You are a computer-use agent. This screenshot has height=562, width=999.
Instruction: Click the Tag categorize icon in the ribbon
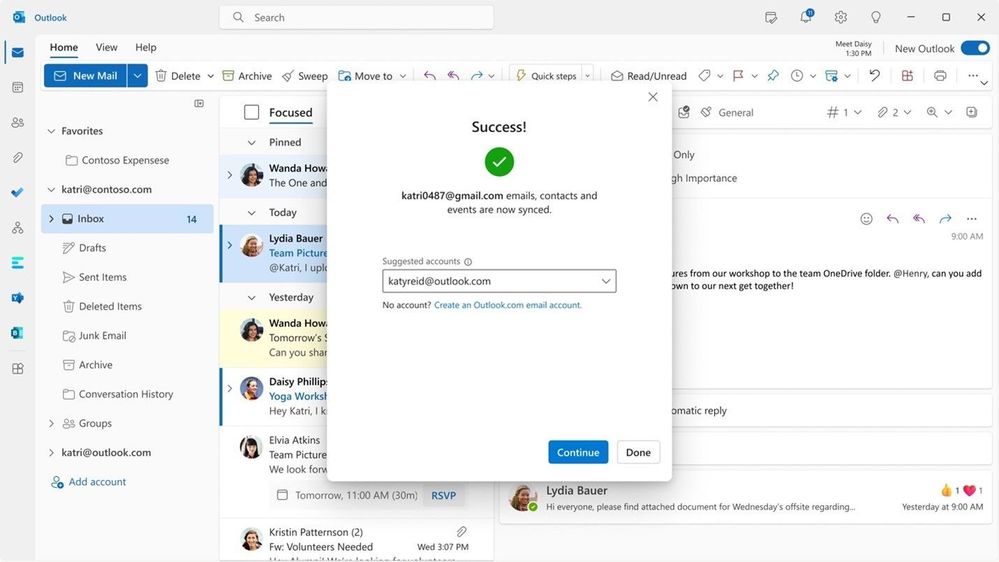click(704, 76)
